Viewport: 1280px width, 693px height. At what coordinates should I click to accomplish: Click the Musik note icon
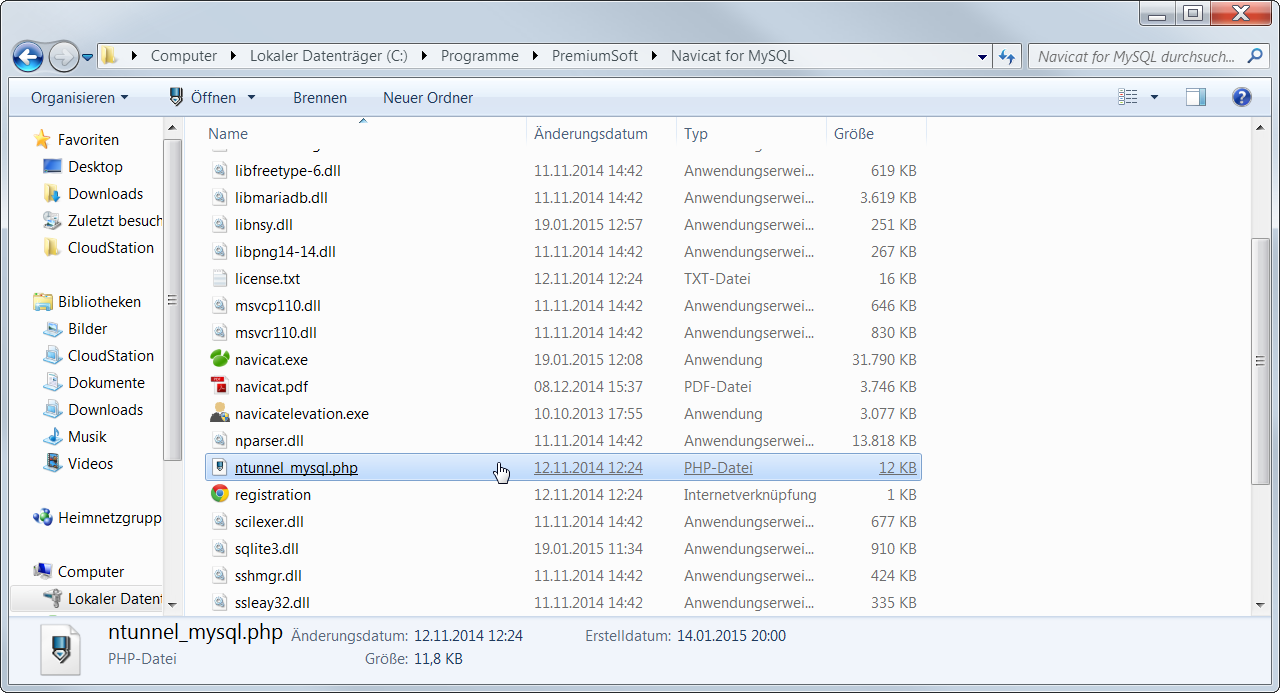pos(52,436)
